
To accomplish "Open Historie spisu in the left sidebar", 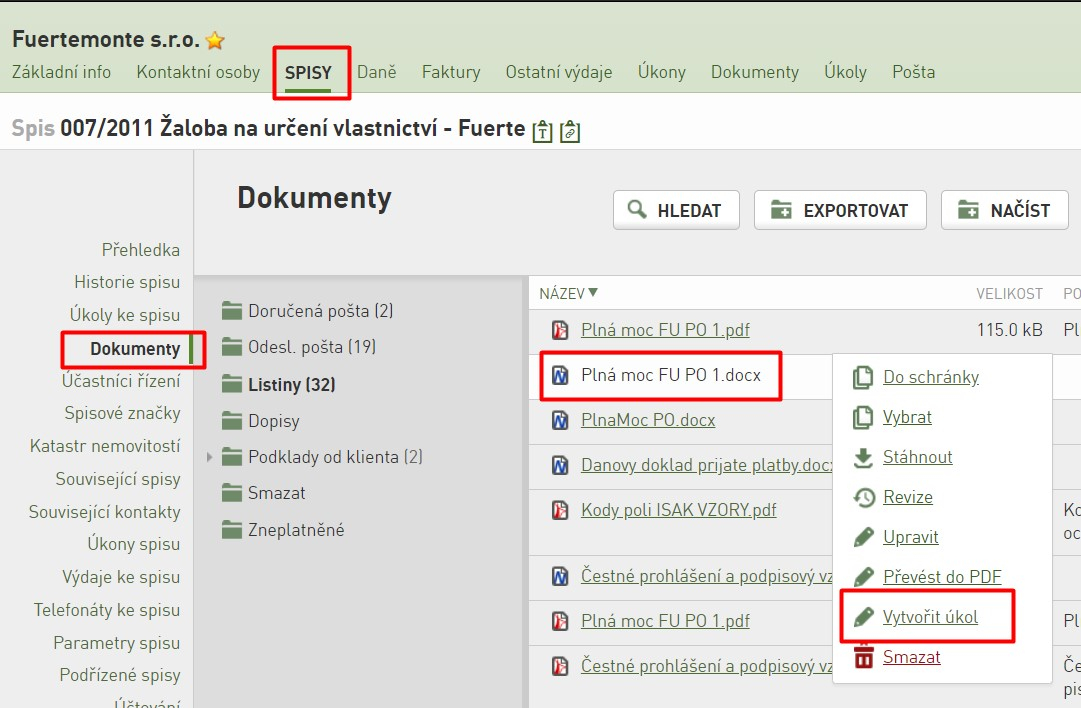I will (x=127, y=282).
